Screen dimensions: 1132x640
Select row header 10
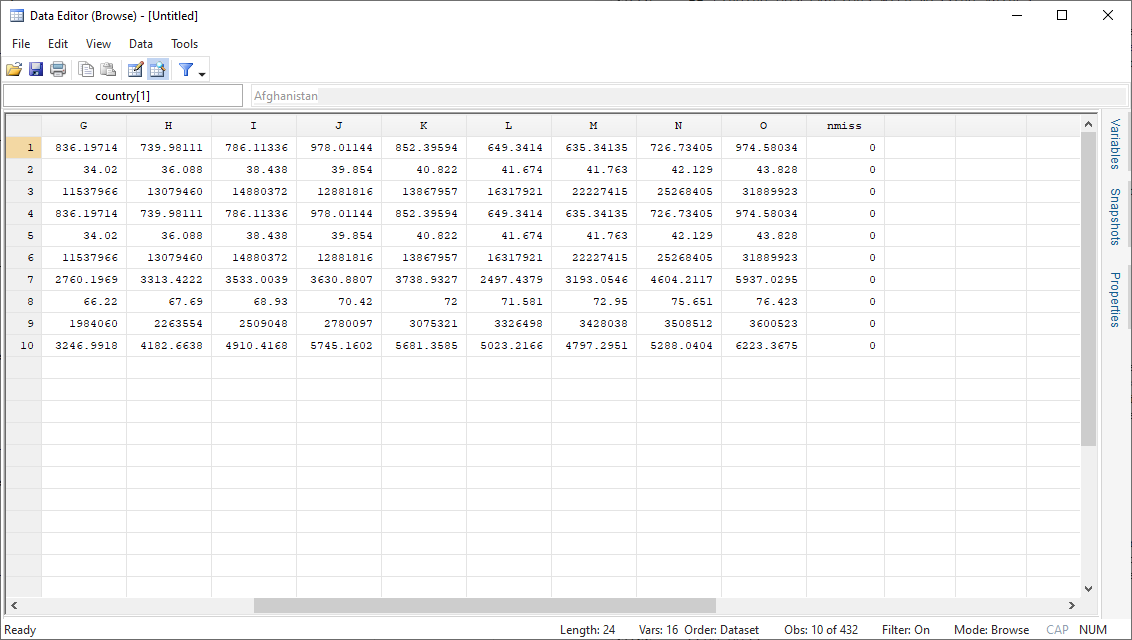(x=24, y=346)
